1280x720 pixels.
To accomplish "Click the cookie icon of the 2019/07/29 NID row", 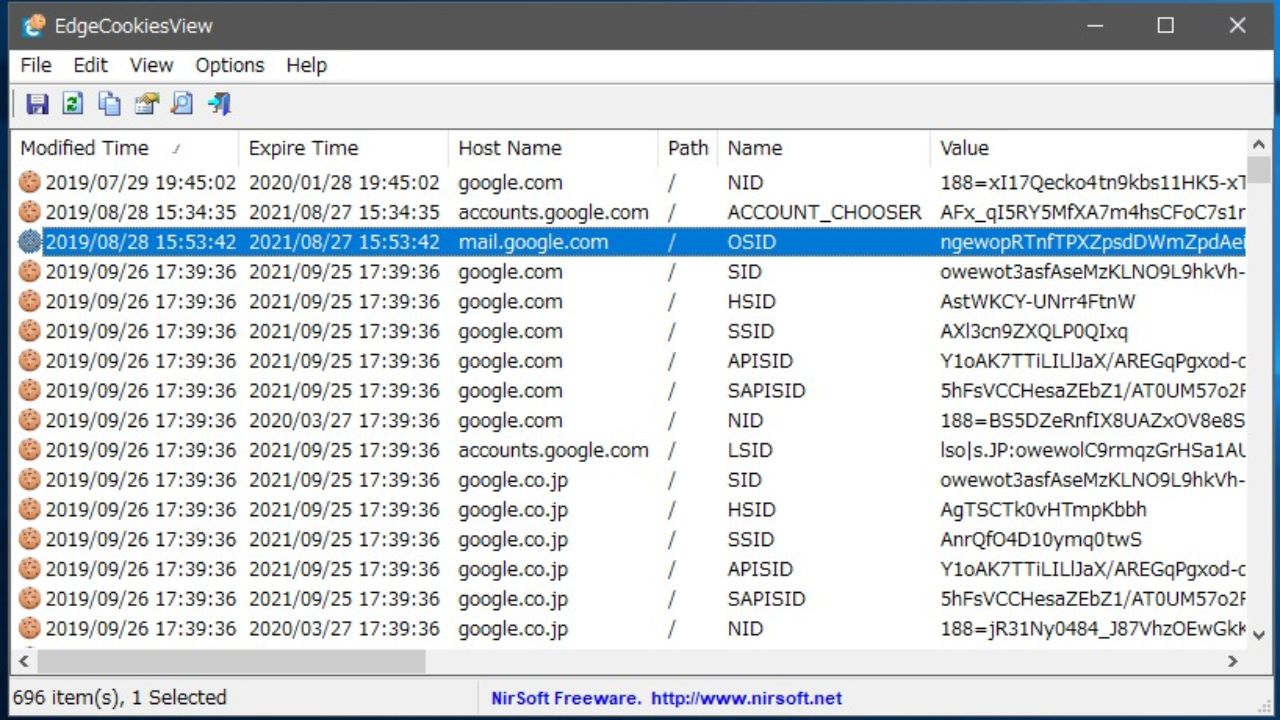I will (x=30, y=182).
